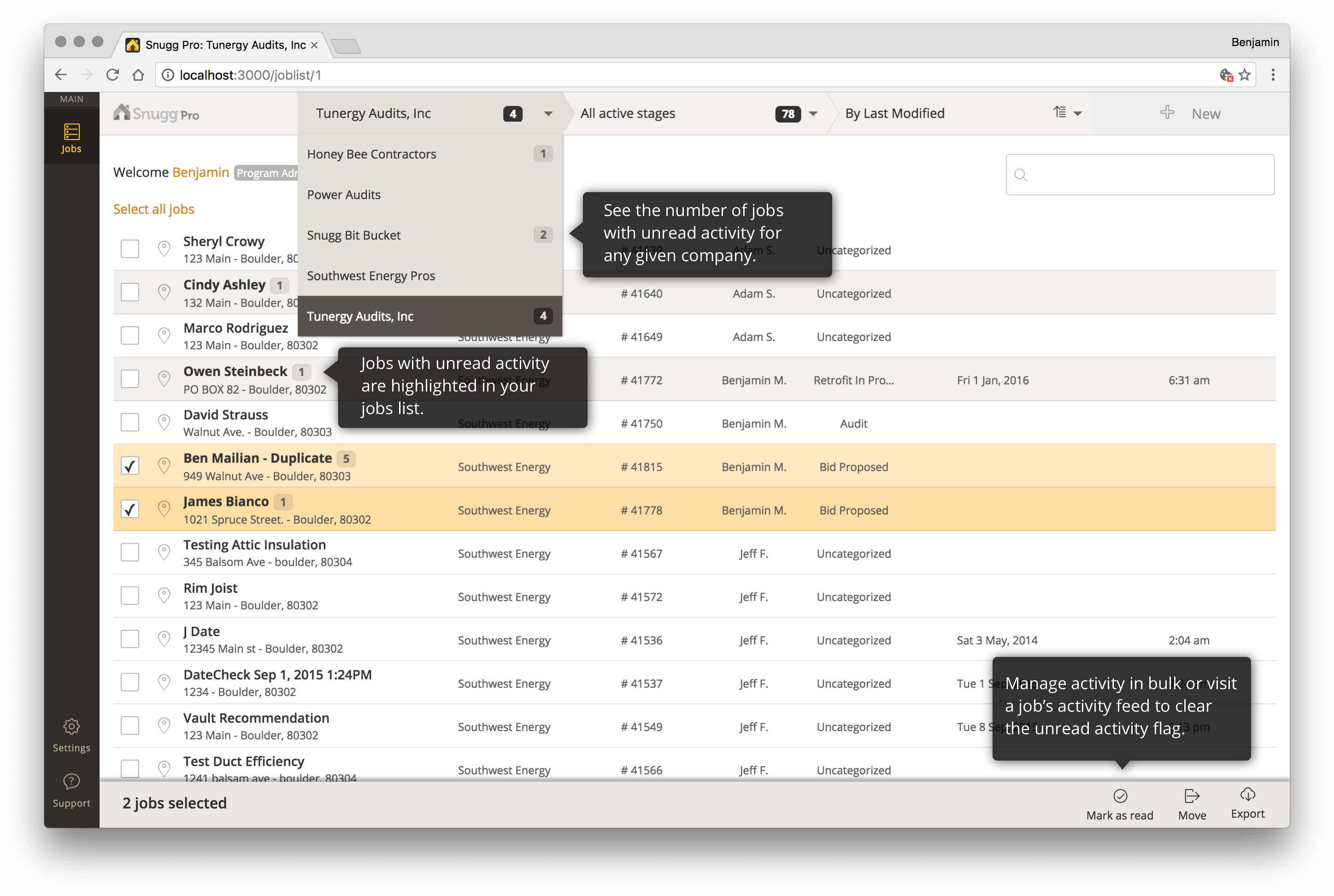Click the Move icon
The image size is (1334, 896).
click(1192, 796)
